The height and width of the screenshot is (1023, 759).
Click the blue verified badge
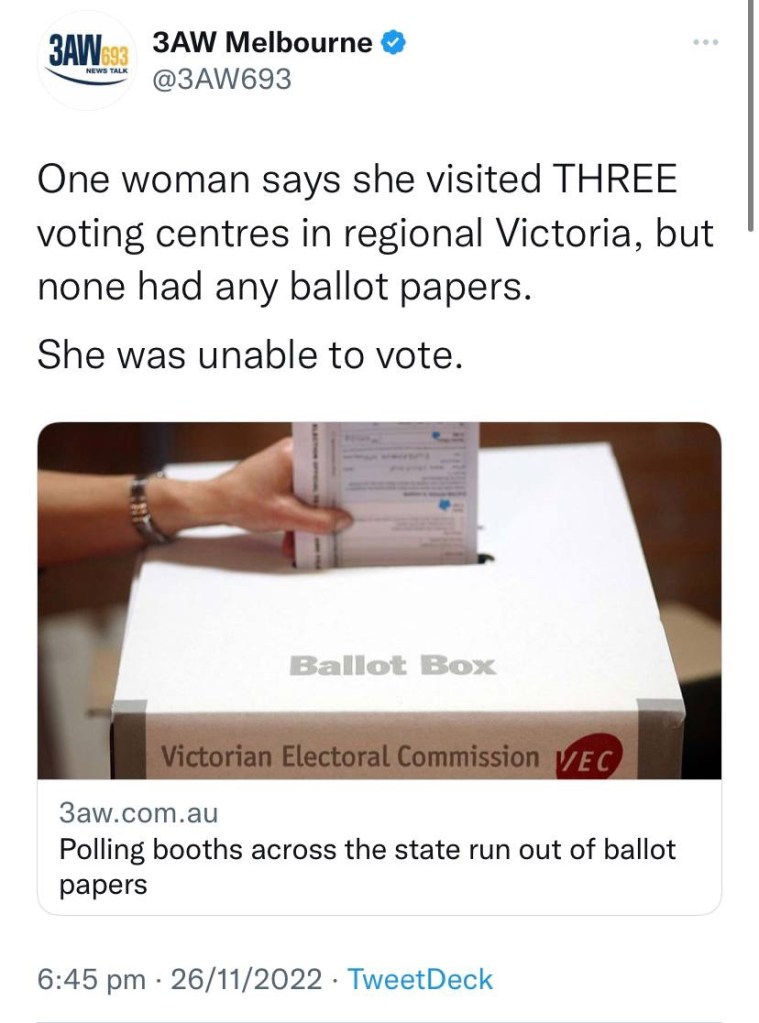pyautogui.click(x=396, y=43)
